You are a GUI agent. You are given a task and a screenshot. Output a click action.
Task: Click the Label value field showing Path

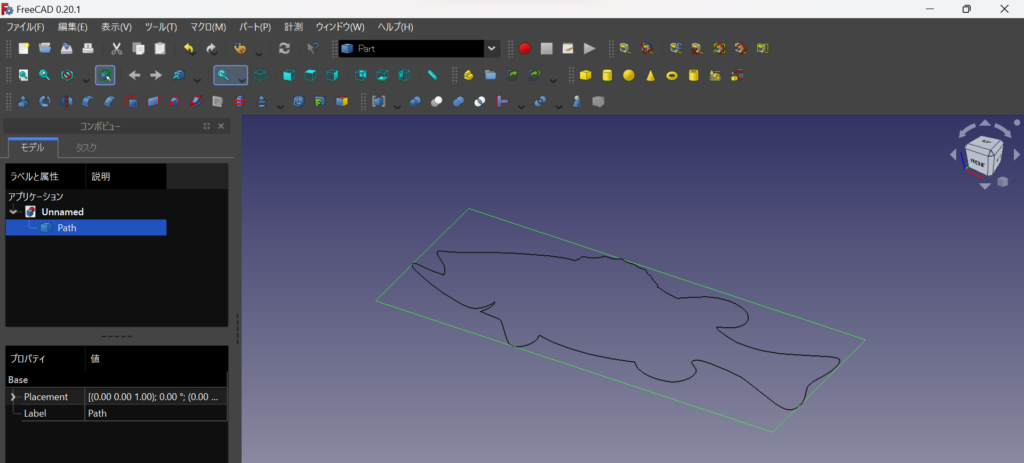click(156, 413)
